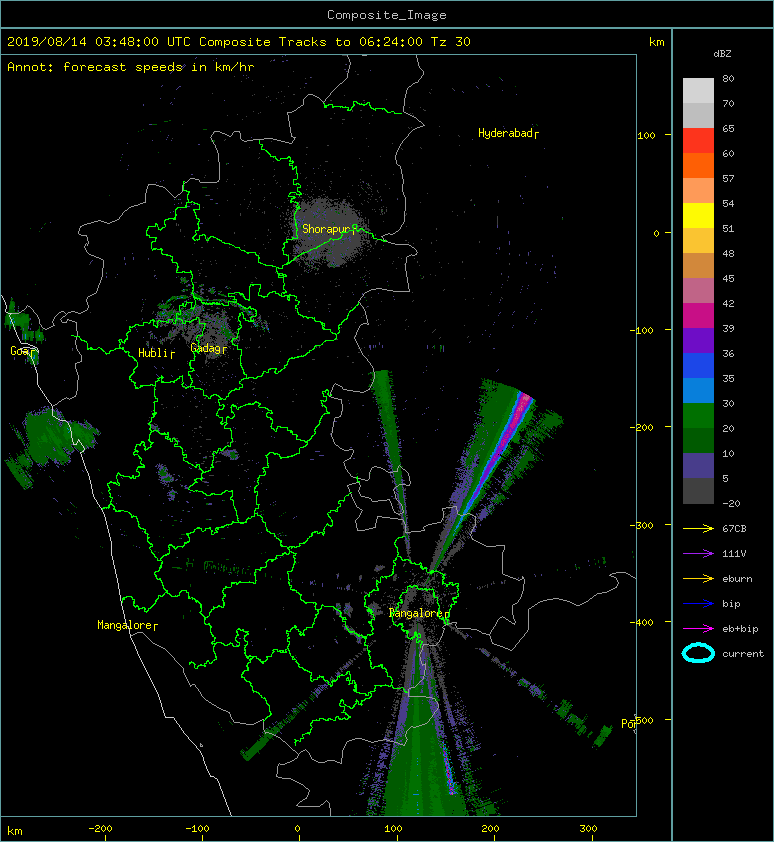Image resolution: width=774 pixels, height=842 pixels.
Task: Select the 'Annot: forecast speeds in km/hr' text
Action: click(131, 67)
